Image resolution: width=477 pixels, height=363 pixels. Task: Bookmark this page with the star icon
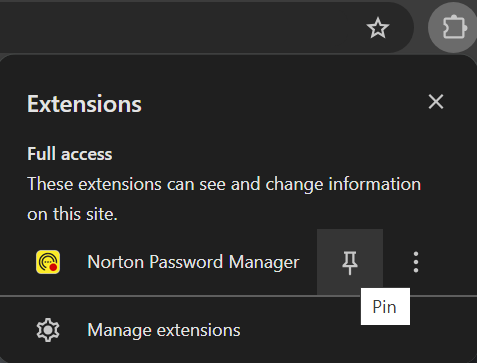tap(378, 28)
